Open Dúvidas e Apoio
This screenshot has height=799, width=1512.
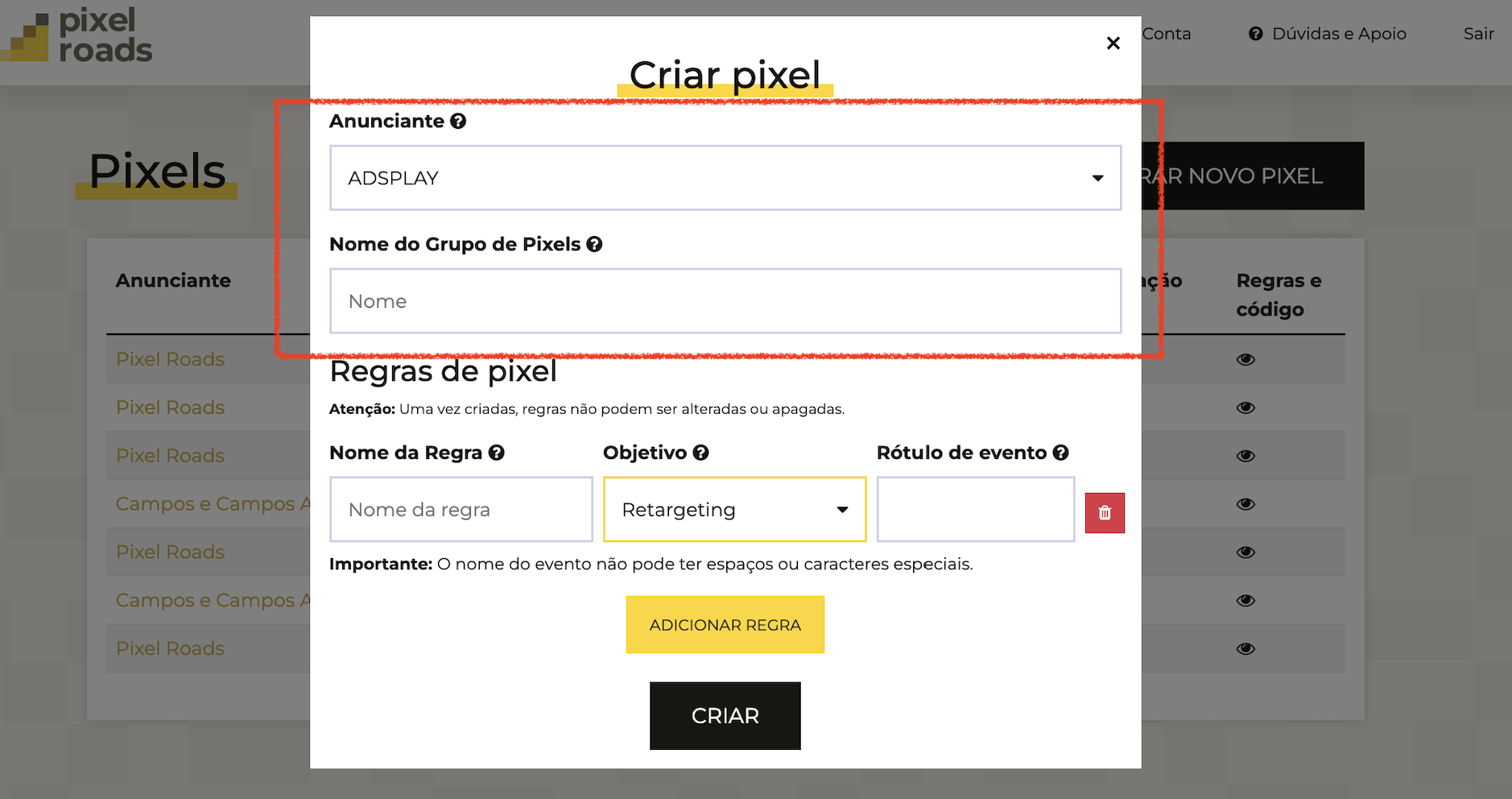pos(1339,33)
